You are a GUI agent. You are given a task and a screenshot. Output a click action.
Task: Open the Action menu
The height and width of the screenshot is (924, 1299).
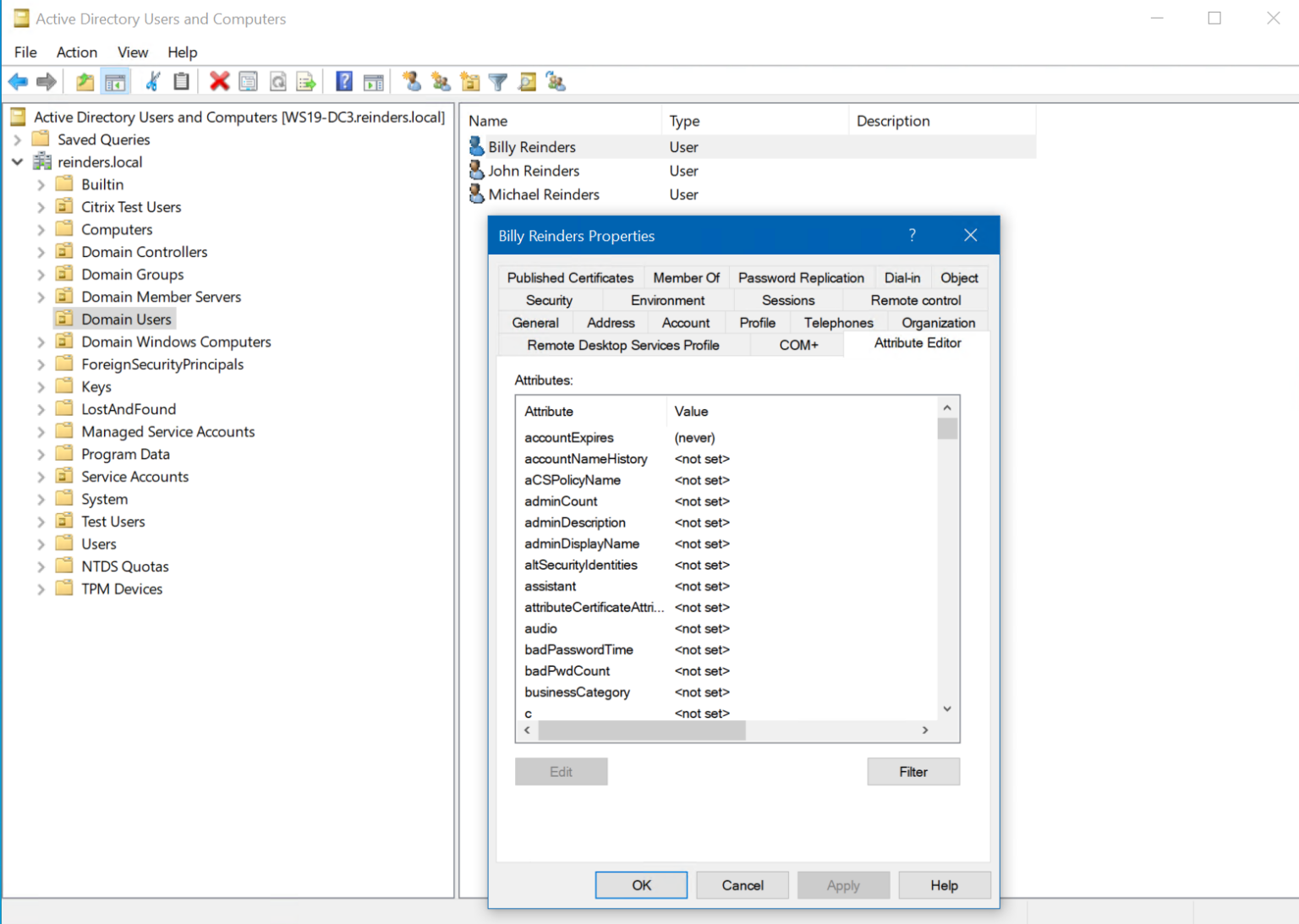point(76,52)
